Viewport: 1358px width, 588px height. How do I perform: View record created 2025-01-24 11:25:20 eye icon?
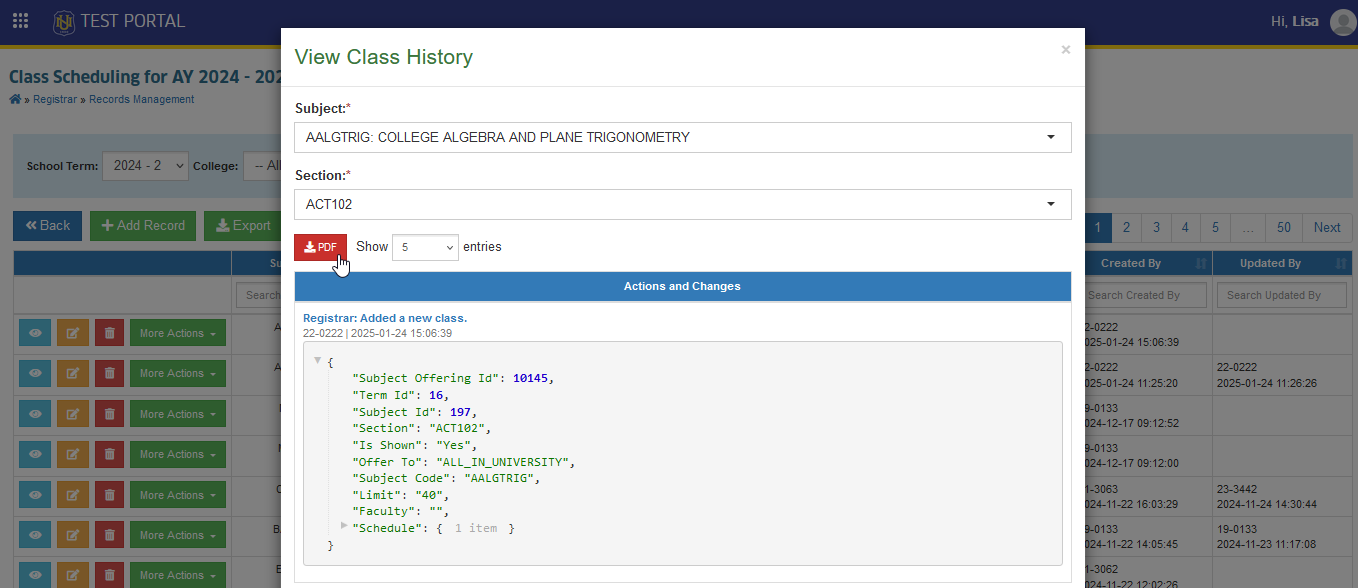[x=34, y=373]
